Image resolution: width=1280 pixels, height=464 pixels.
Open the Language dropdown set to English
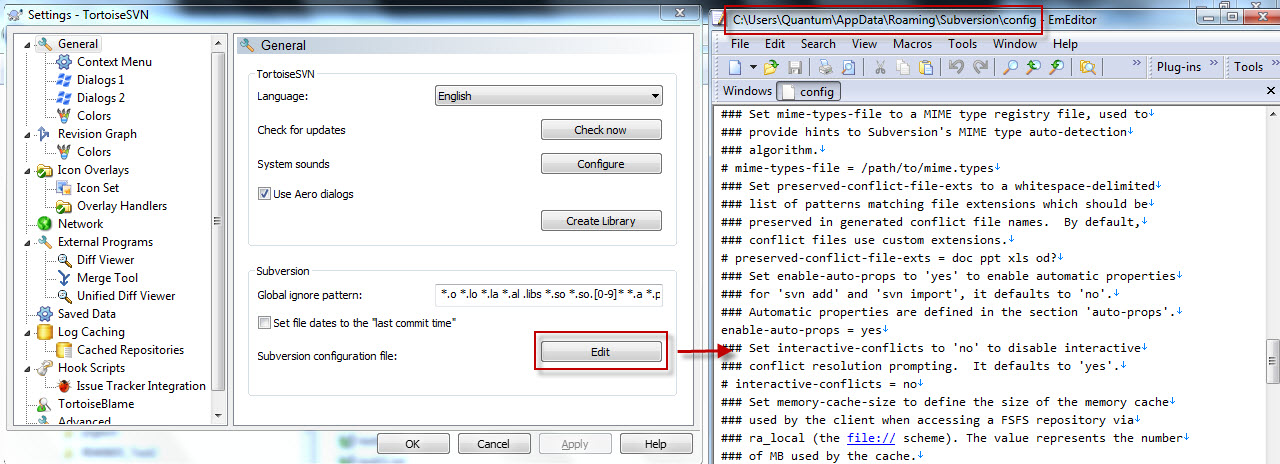(549, 96)
